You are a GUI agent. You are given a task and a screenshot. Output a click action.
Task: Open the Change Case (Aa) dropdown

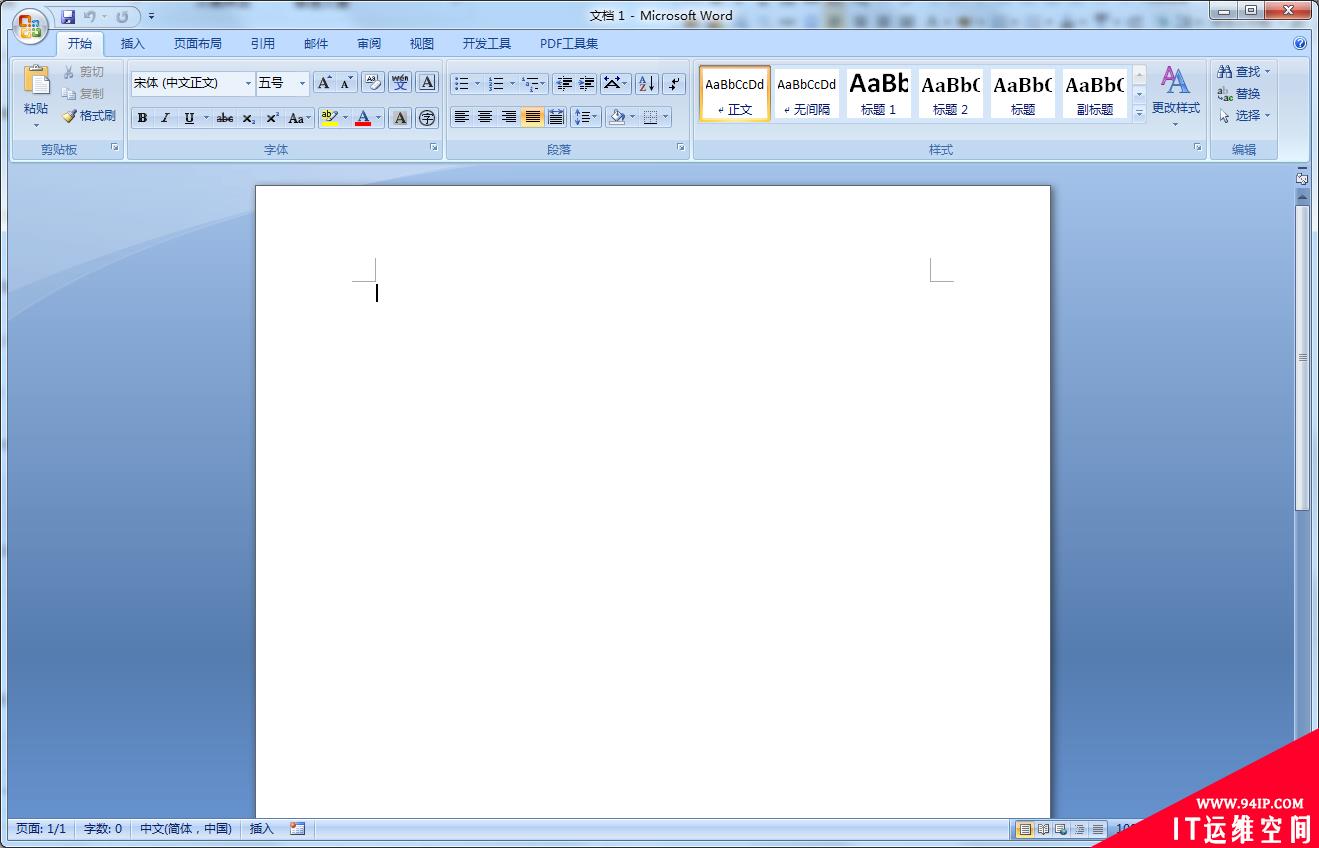(299, 118)
